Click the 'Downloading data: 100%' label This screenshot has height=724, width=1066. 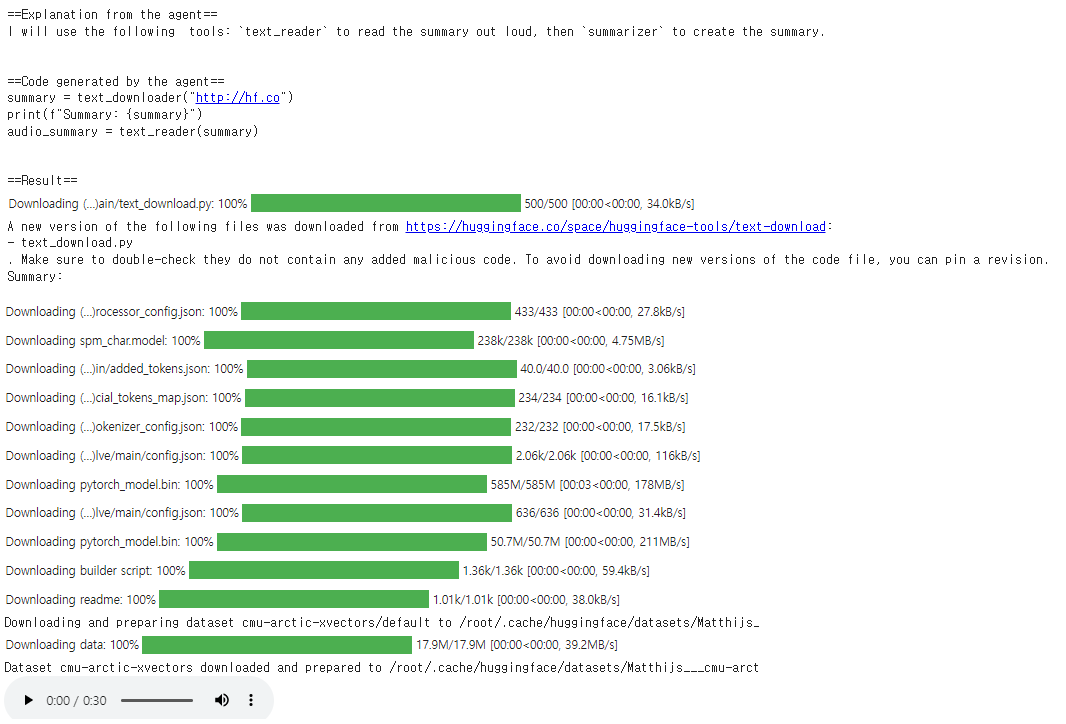(72, 644)
